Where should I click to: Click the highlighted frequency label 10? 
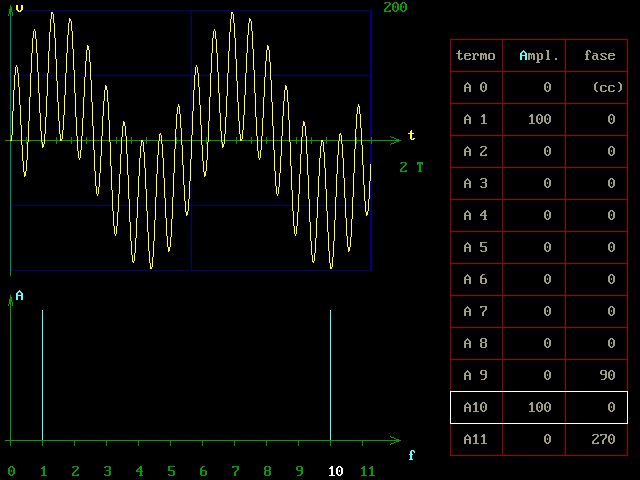[336, 471]
